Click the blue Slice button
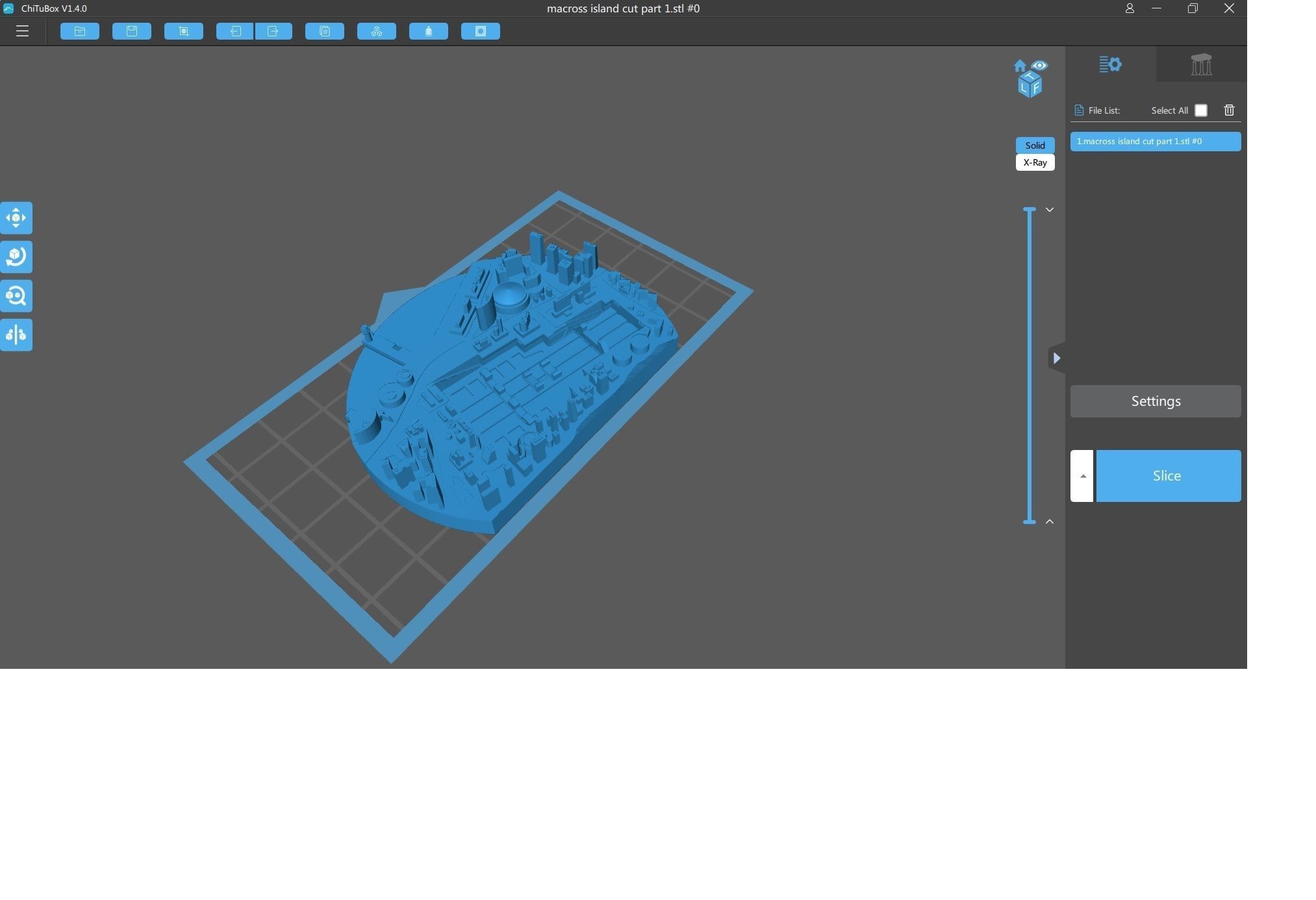Screen dimensions: 1316x900 (x=1168, y=476)
